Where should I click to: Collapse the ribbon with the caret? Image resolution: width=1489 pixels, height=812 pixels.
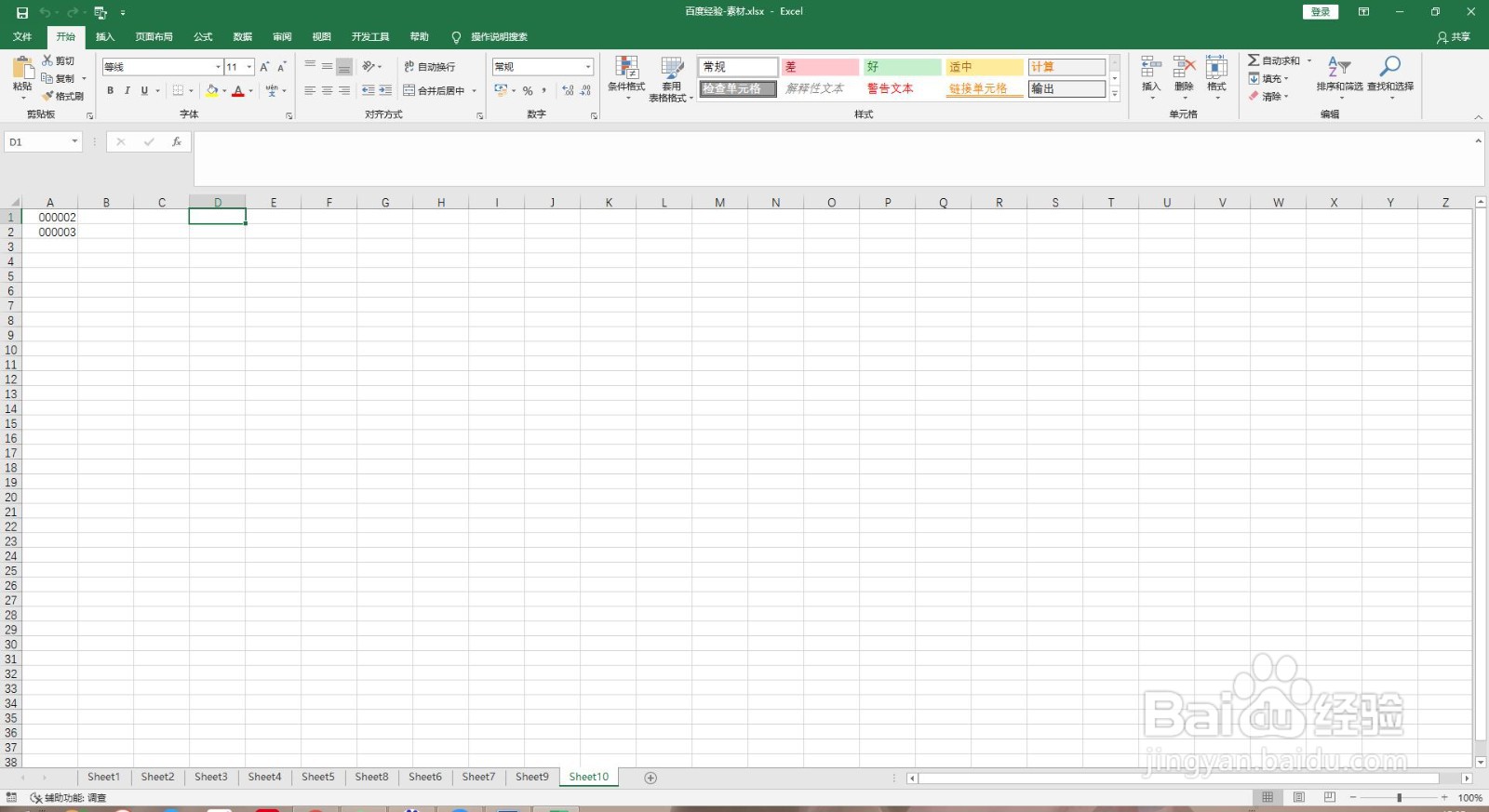point(1478,116)
